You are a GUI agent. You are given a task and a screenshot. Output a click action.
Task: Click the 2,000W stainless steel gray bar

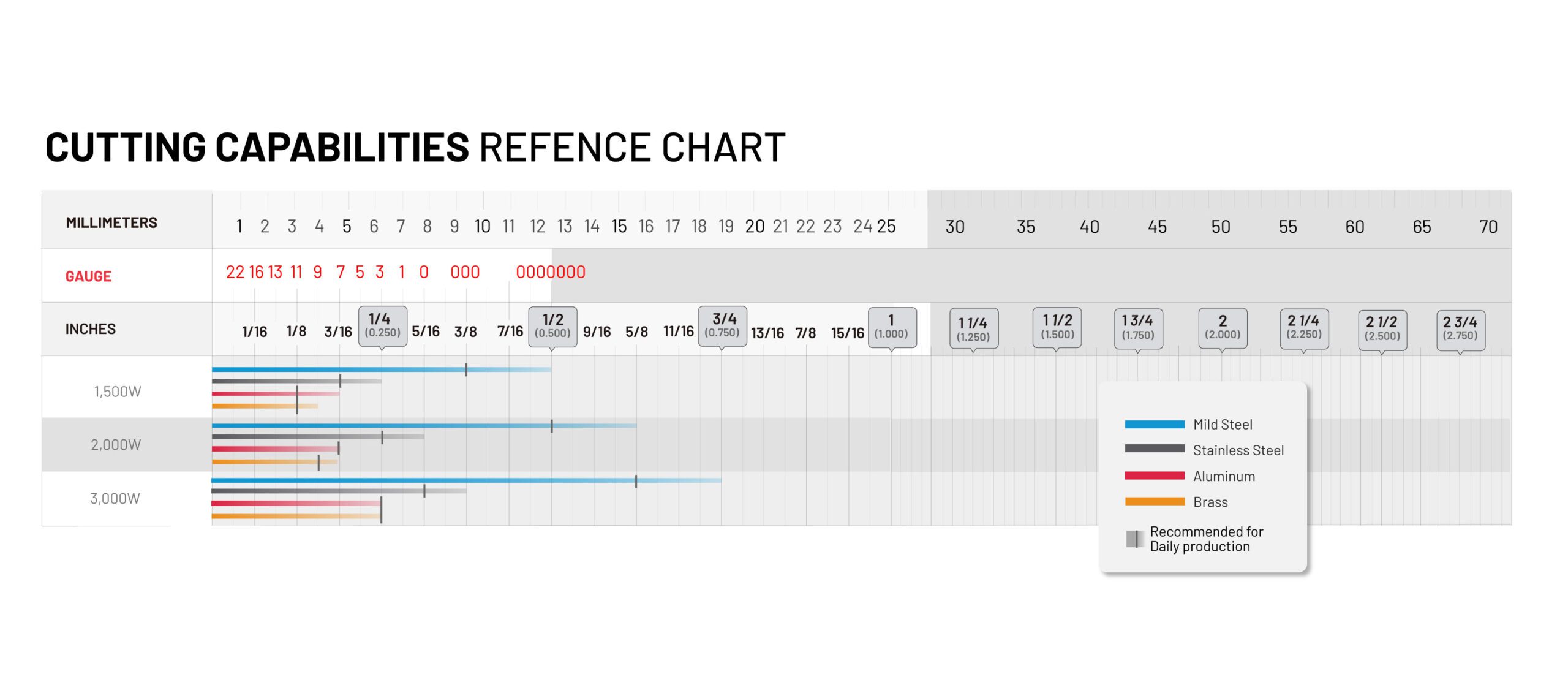318,437
